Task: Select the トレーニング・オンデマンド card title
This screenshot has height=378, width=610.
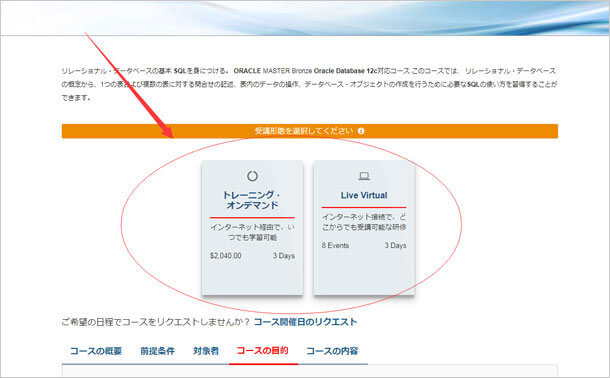Action: click(252, 200)
